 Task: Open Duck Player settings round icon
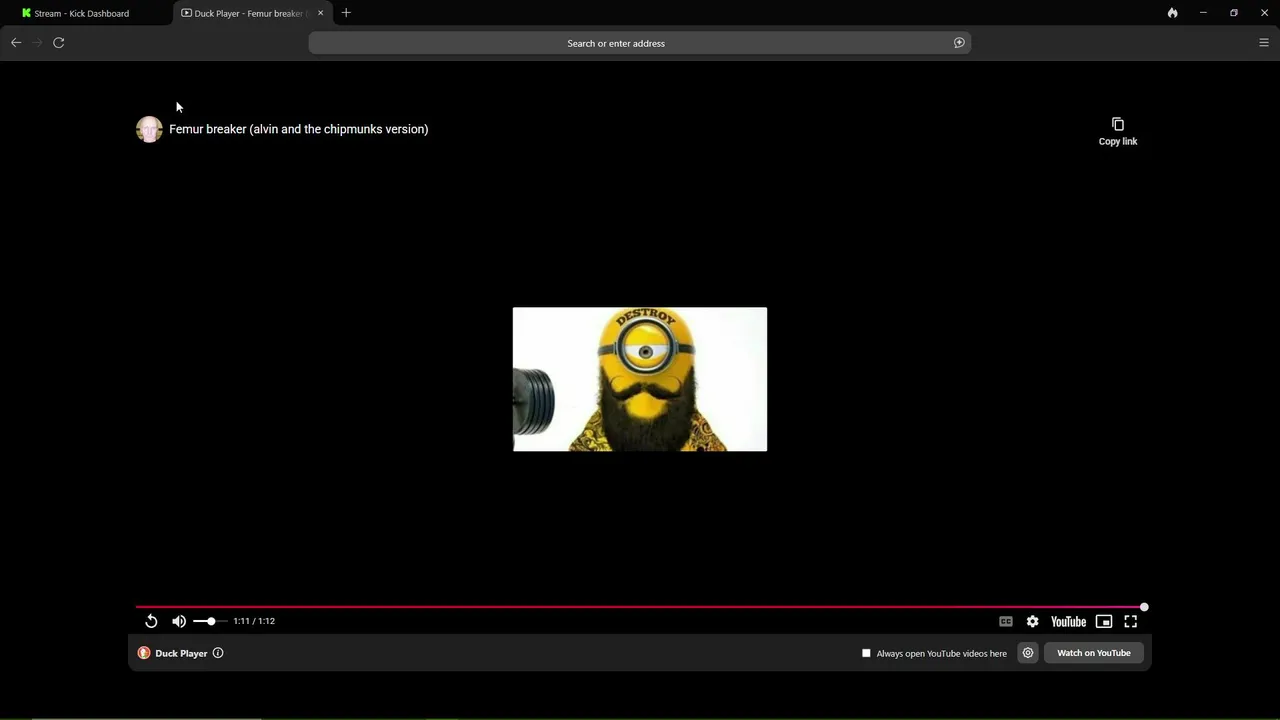1028,653
